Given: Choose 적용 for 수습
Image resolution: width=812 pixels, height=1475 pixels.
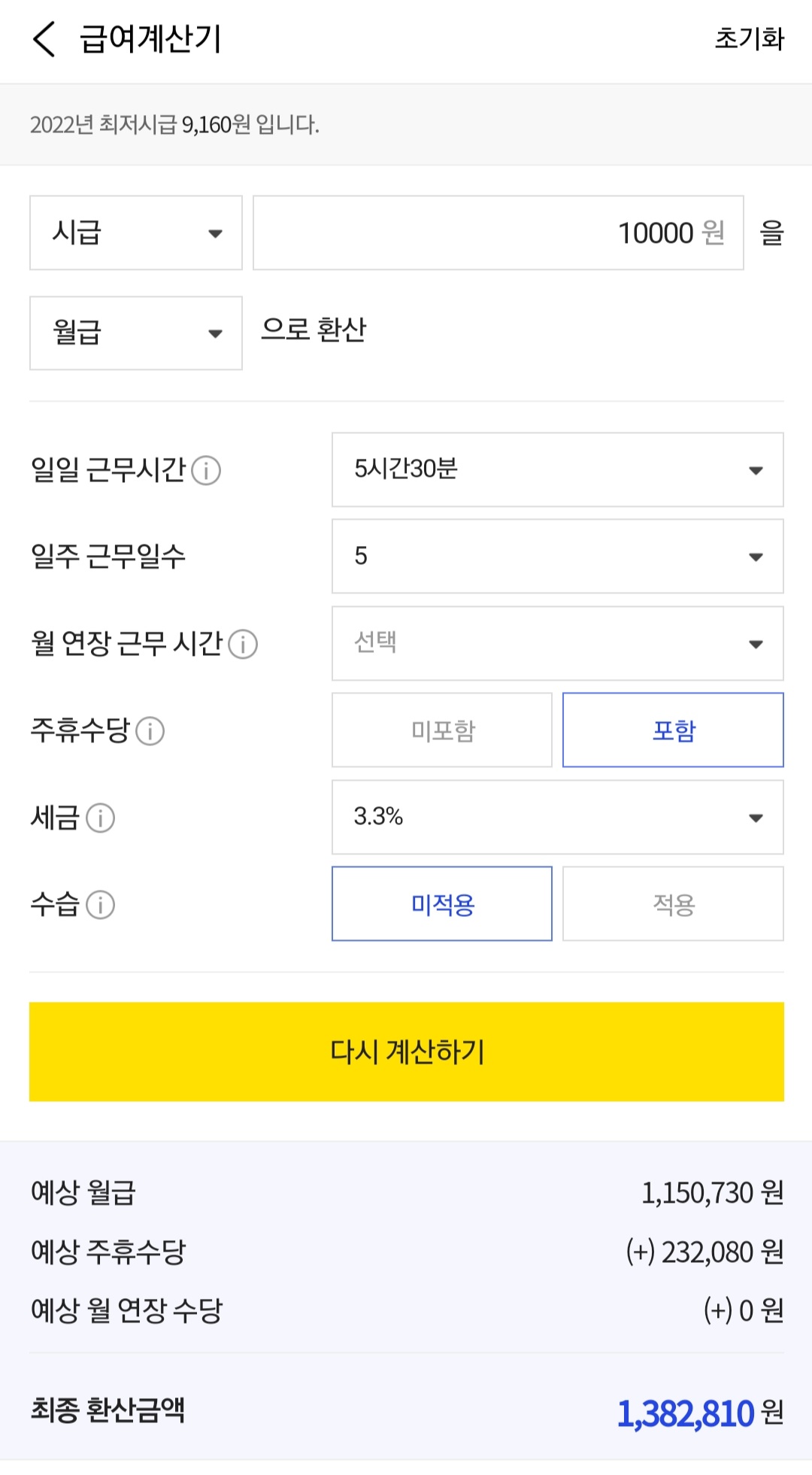Looking at the screenshot, I should pos(673,904).
